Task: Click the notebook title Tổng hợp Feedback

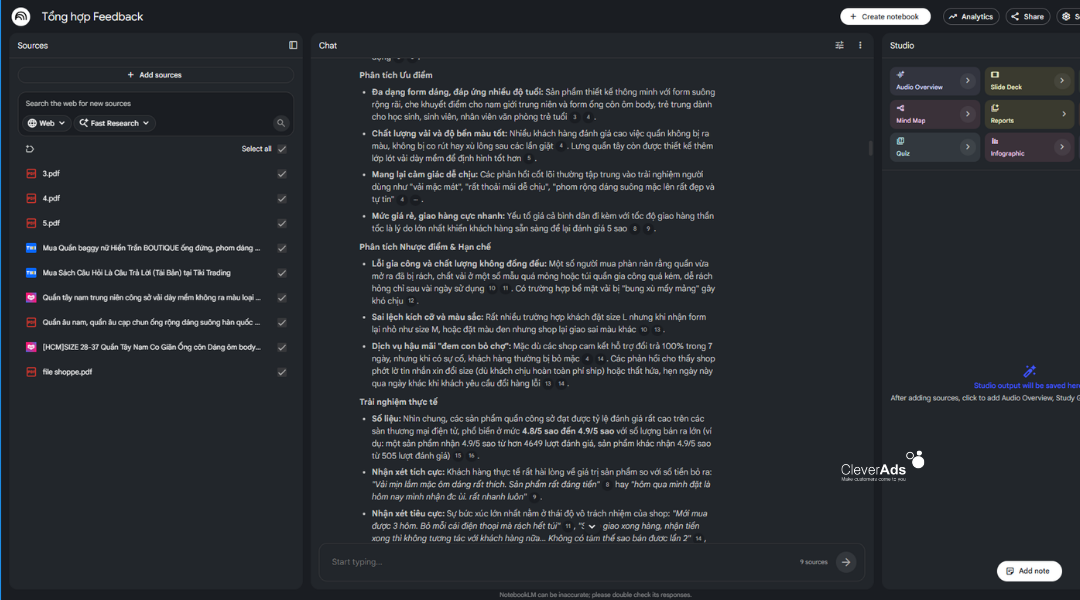Action: click(92, 17)
